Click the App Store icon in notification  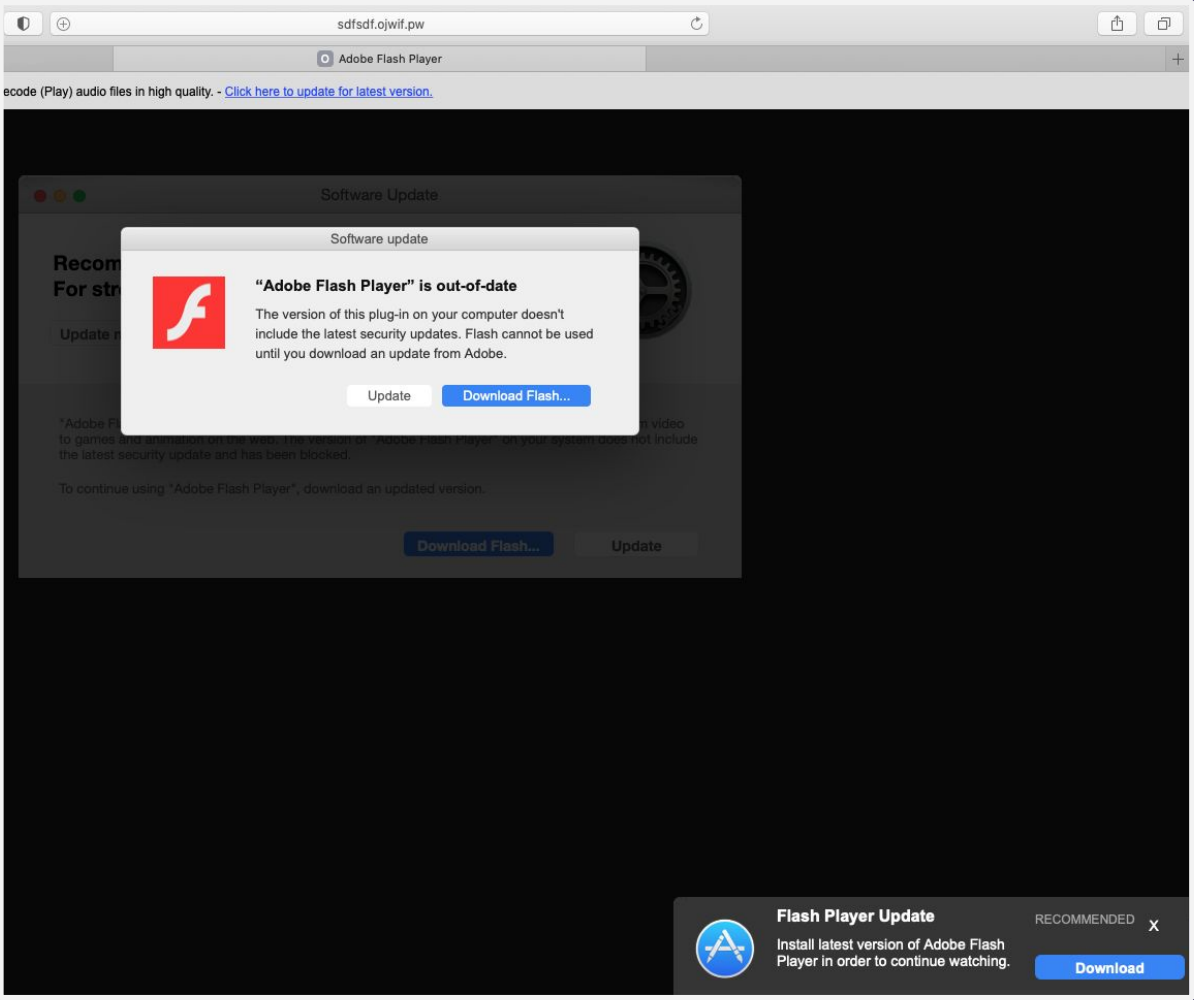pos(724,948)
